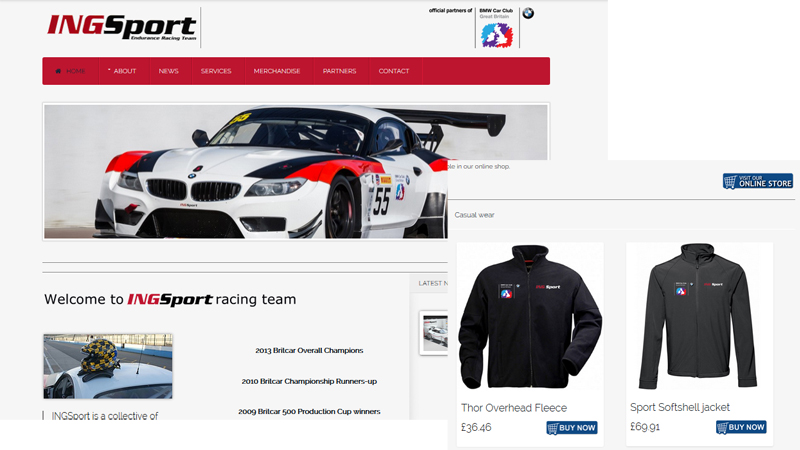The image size is (800, 450).
Task: Click the Welcome to INGSport racing team heading
Action: click(x=170, y=299)
